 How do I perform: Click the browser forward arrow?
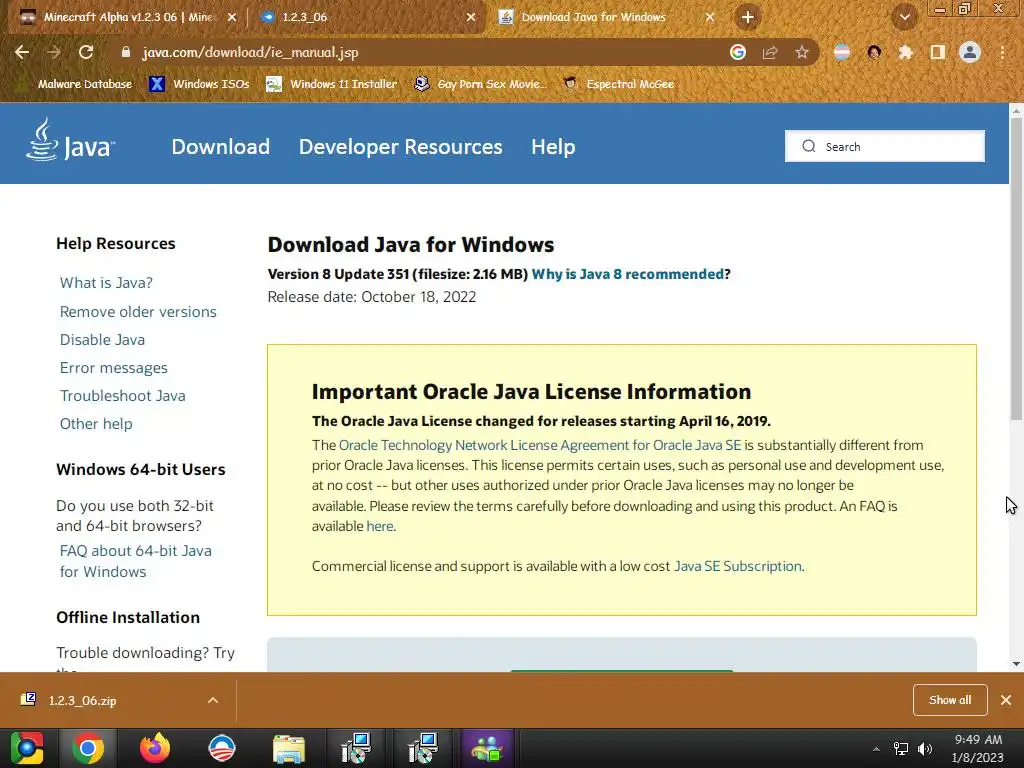pyautogui.click(x=54, y=52)
